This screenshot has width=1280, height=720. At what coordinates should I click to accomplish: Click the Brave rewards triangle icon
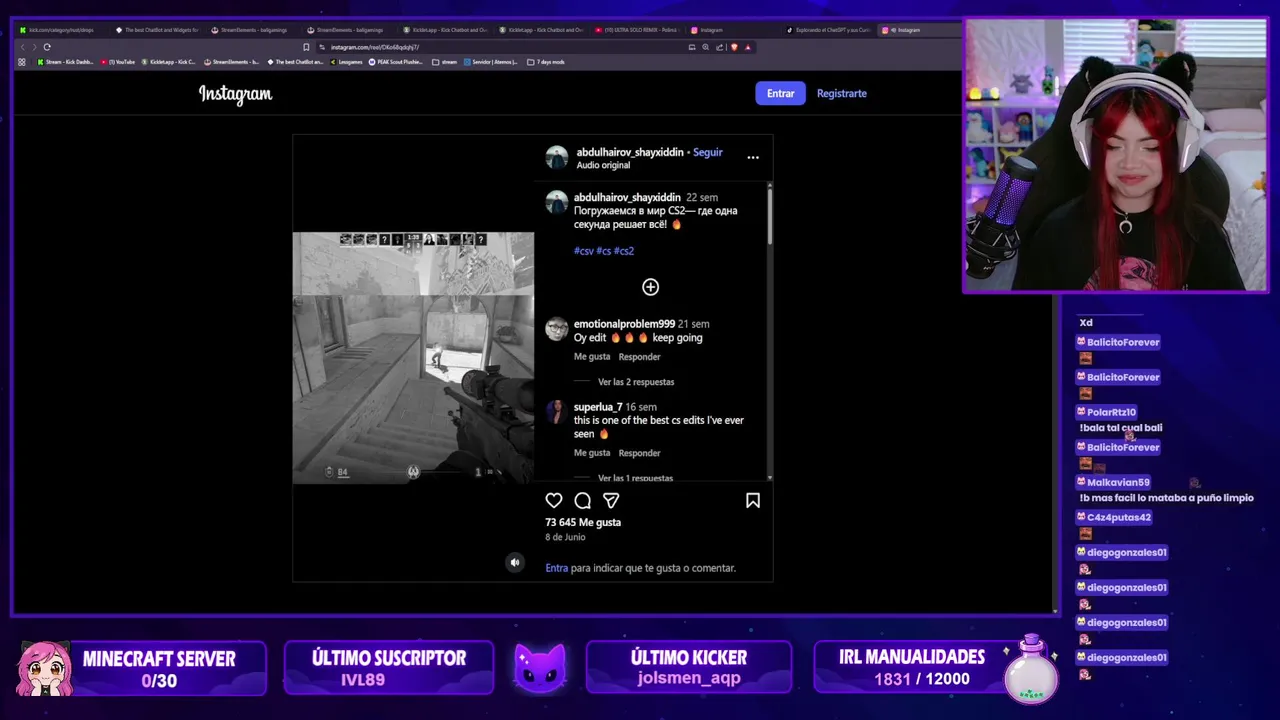[x=747, y=47]
